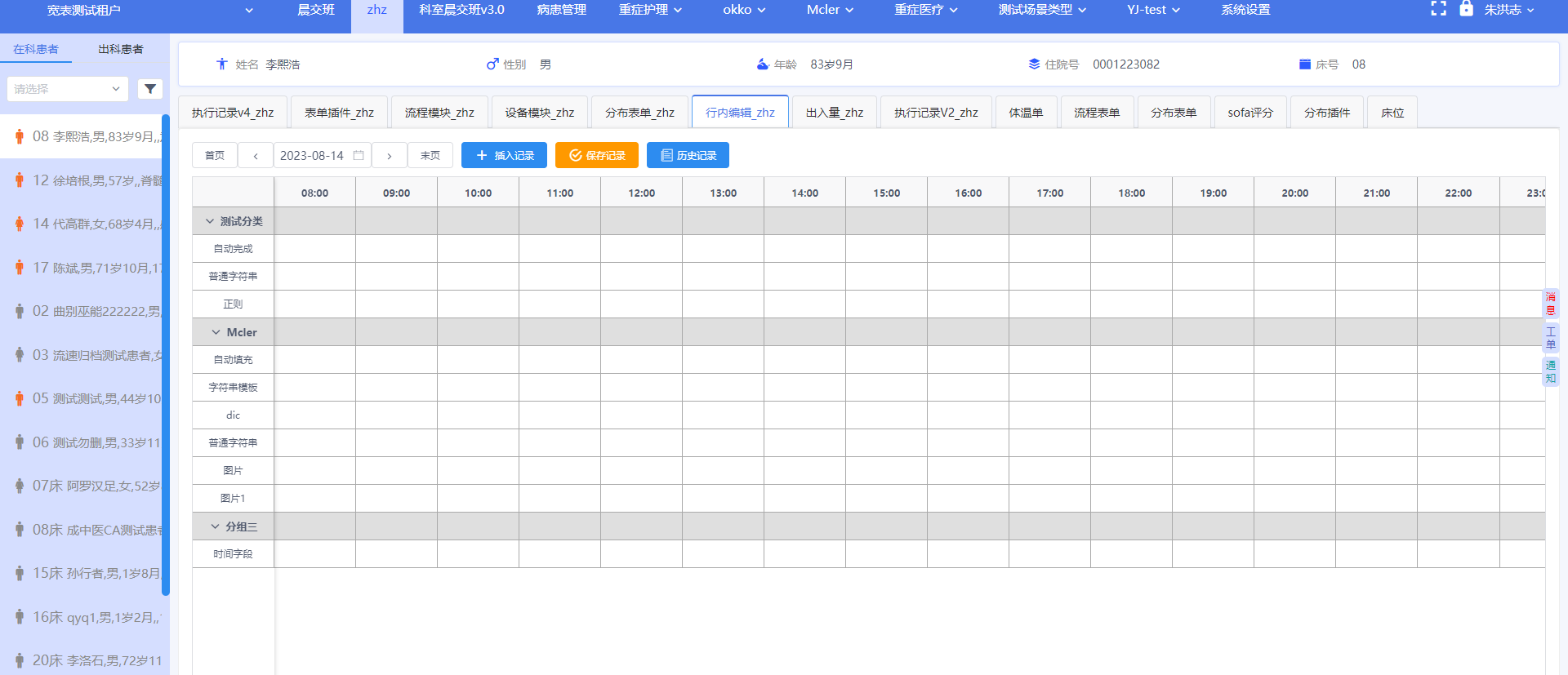Open the 分布表单_zhz tab

(639, 113)
